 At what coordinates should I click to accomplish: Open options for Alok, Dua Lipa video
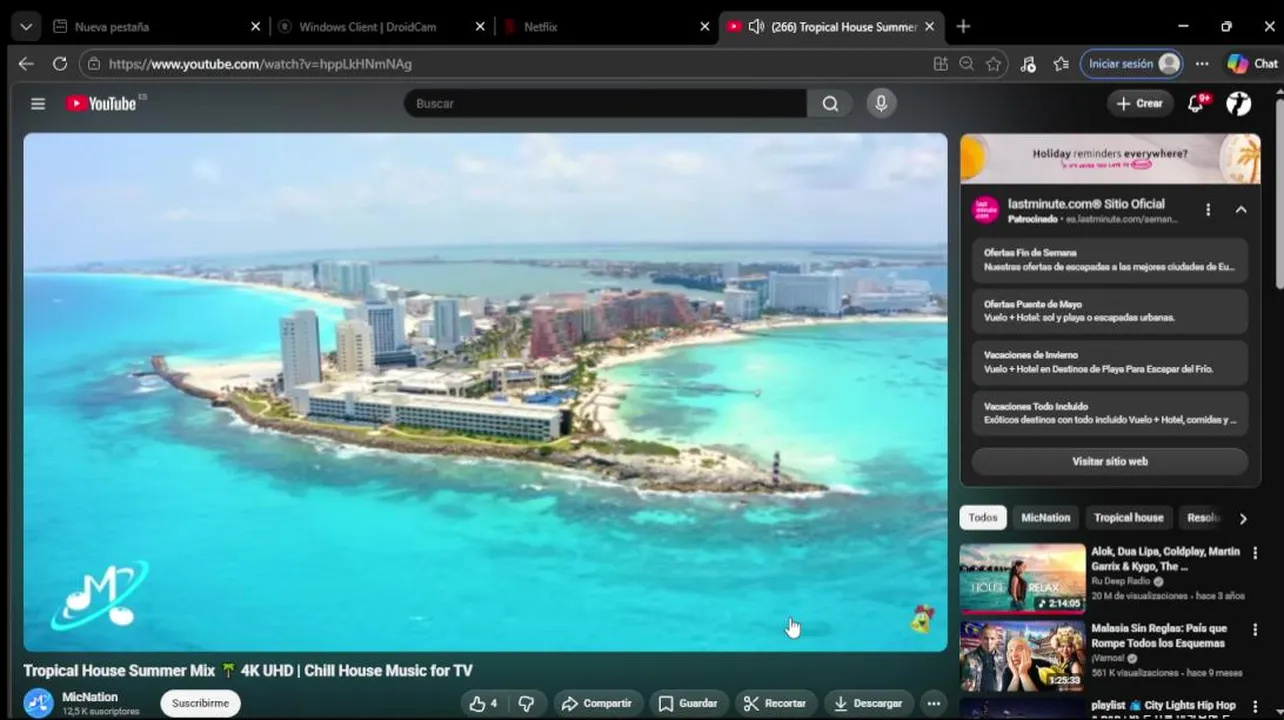[x=1255, y=552]
